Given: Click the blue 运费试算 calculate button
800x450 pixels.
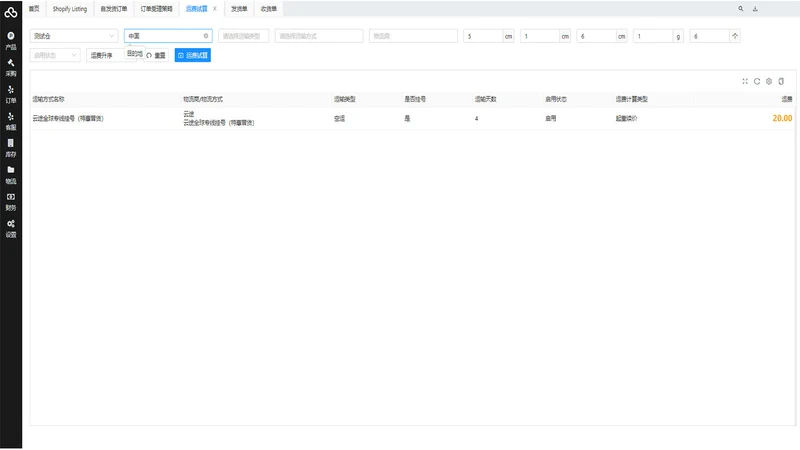Looking at the screenshot, I should click(x=193, y=55).
